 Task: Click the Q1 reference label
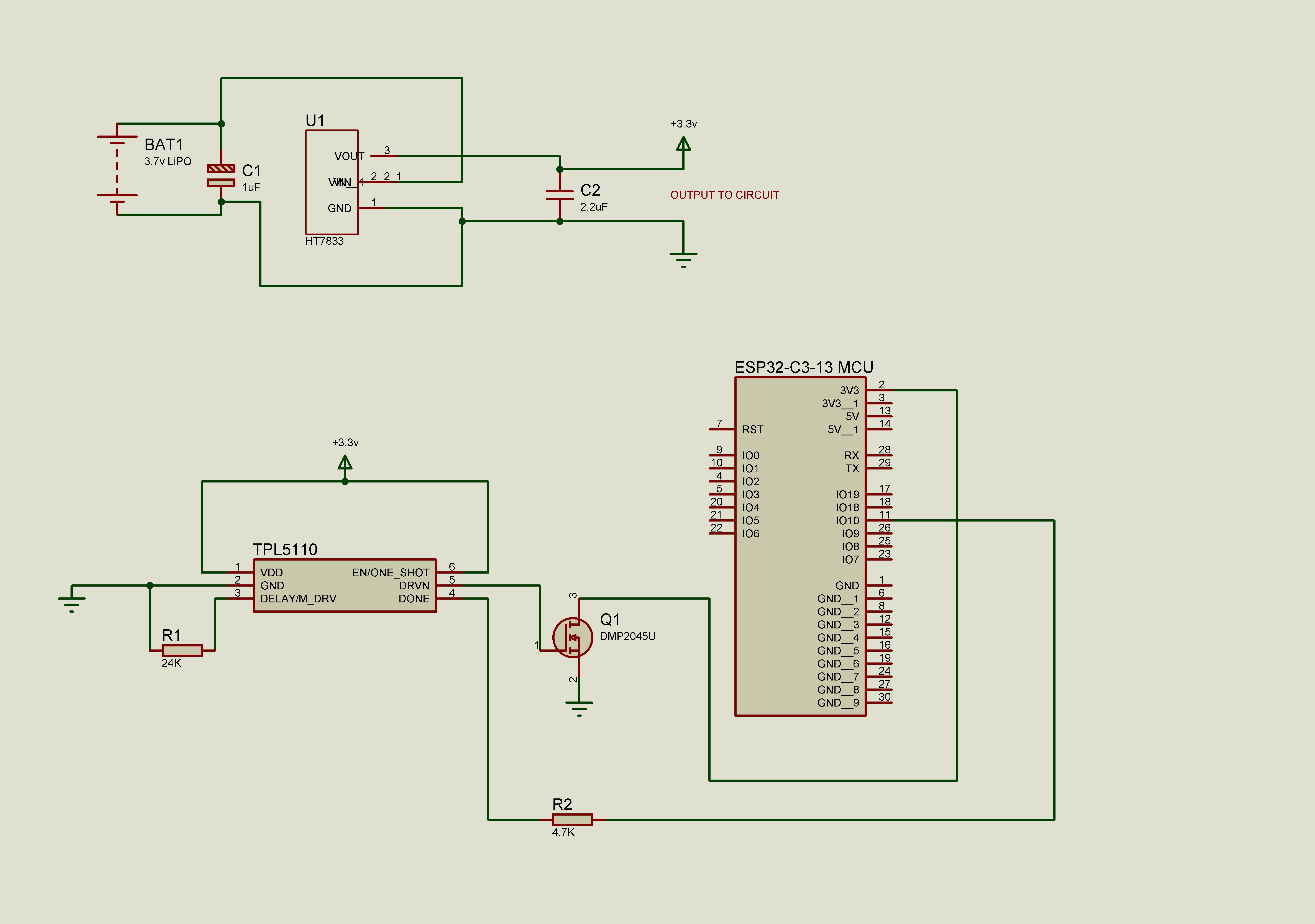610,620
